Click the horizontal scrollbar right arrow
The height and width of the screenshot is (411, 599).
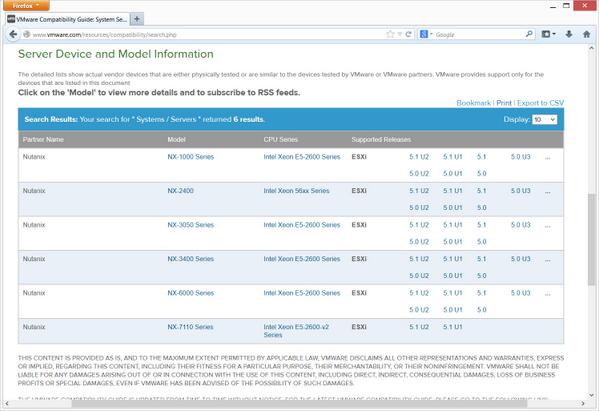pyautogui.click(x=583, y=403)
